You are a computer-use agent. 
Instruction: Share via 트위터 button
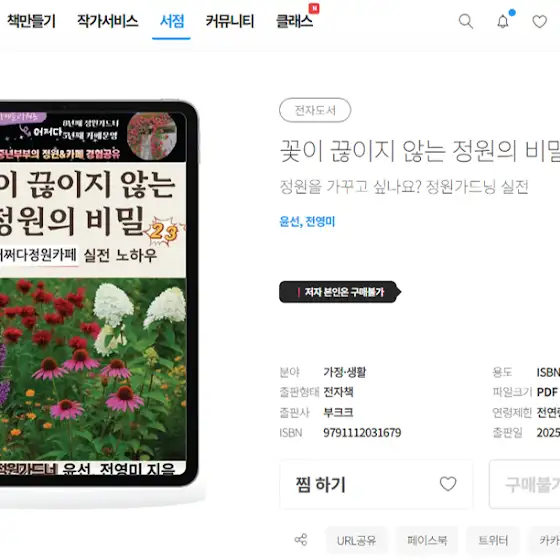(x=493, y=540)
